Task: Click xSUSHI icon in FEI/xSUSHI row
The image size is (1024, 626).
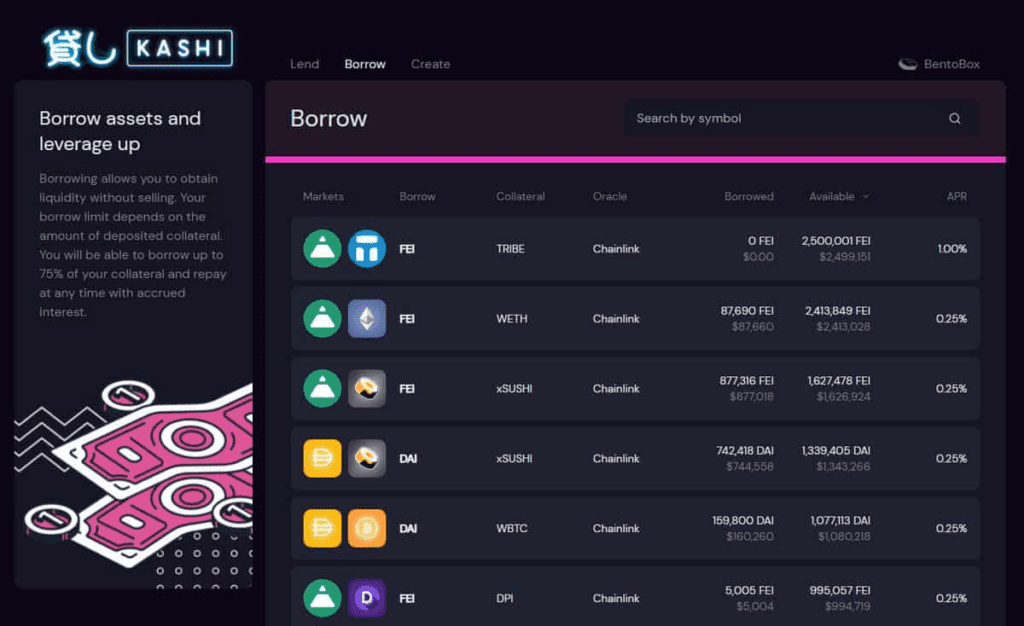Action: [x=366, y=388]
